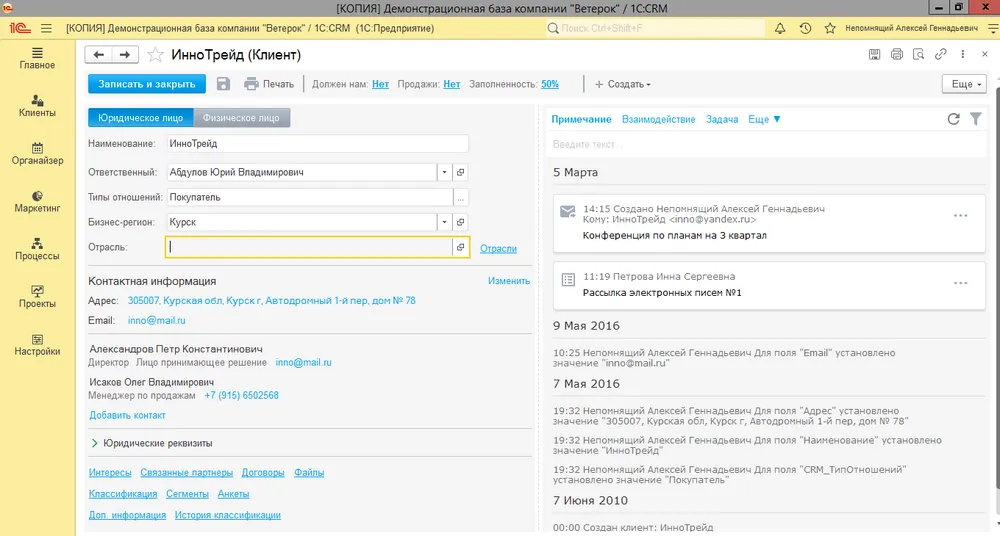This screenshot has width=1000, height=536.
Task: Click the Введите текст note field
Action: coord(767,144)
